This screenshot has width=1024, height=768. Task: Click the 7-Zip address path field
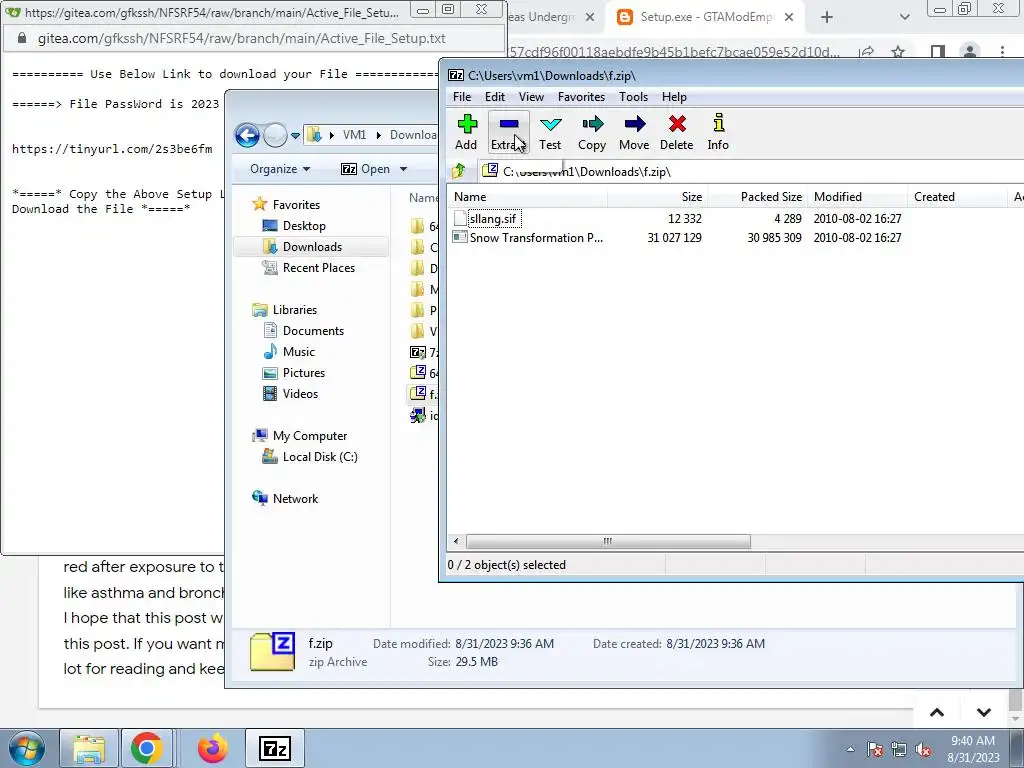tap(751, 171)
